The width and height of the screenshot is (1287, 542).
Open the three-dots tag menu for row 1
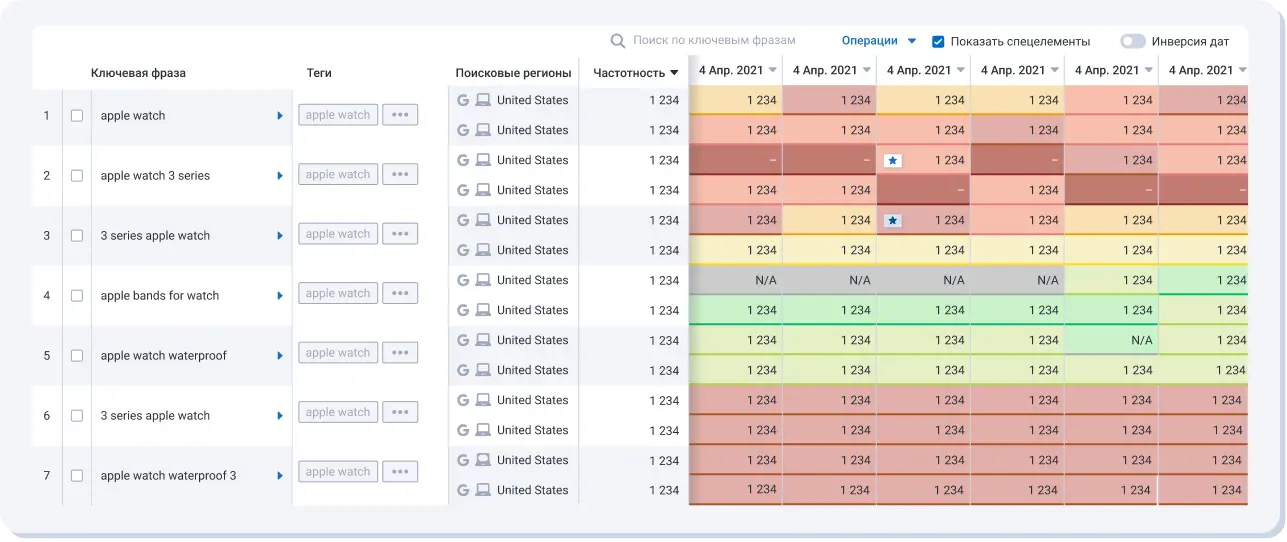tap(400, 115)
